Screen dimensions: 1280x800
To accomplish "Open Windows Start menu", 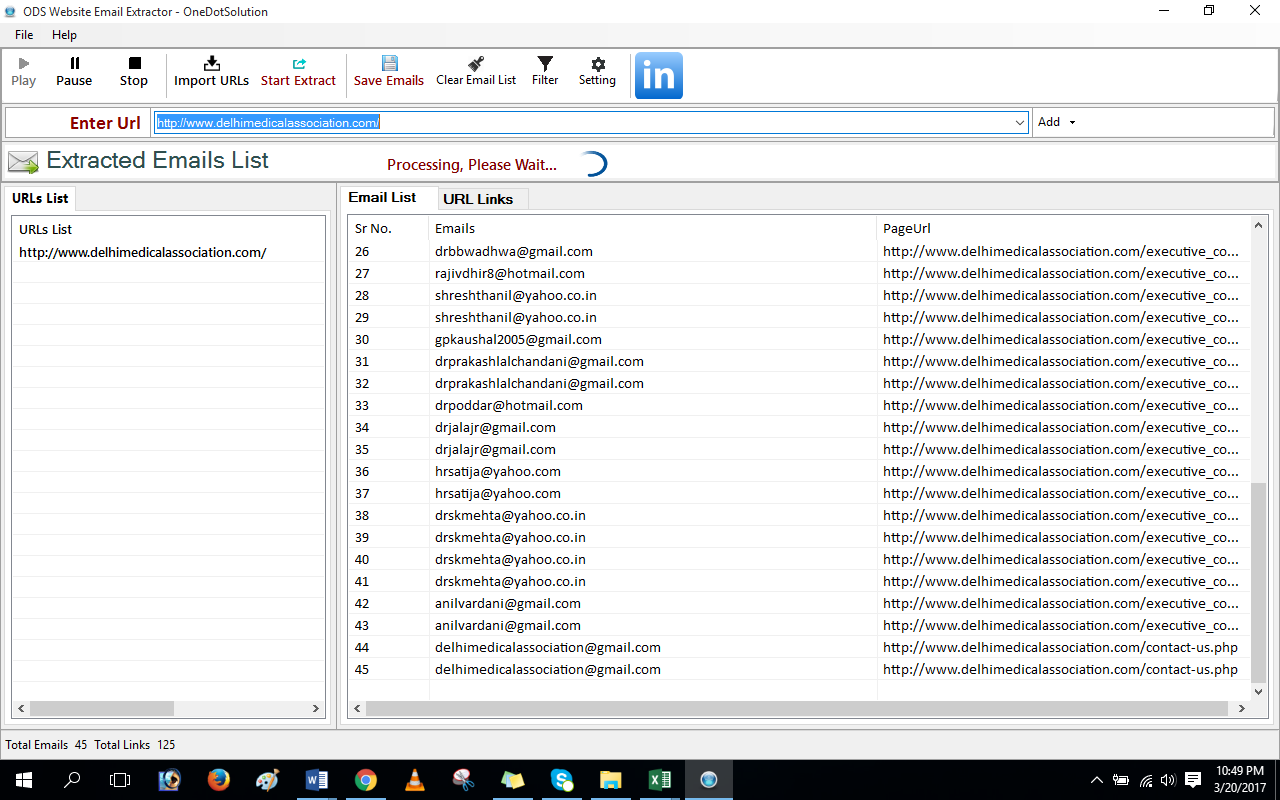I will click(x=24, y=780).
